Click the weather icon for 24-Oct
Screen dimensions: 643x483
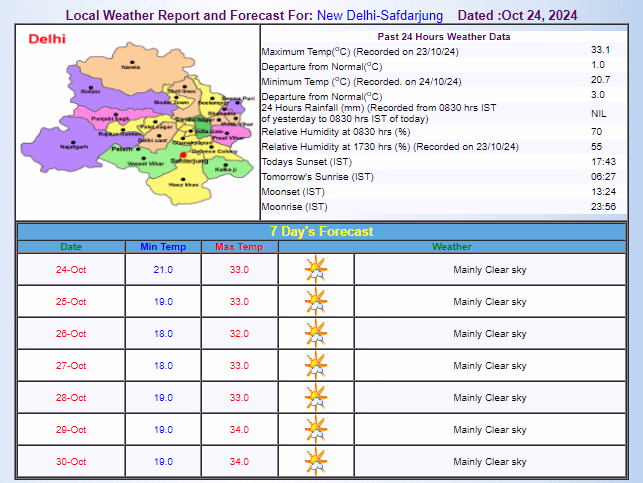coord(316,270)
